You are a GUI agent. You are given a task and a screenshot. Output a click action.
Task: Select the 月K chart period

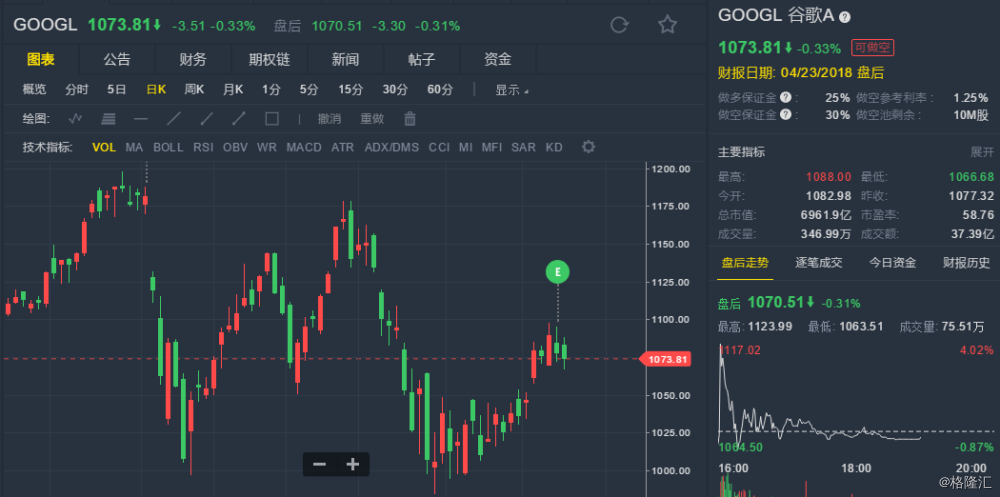[233, 90]
